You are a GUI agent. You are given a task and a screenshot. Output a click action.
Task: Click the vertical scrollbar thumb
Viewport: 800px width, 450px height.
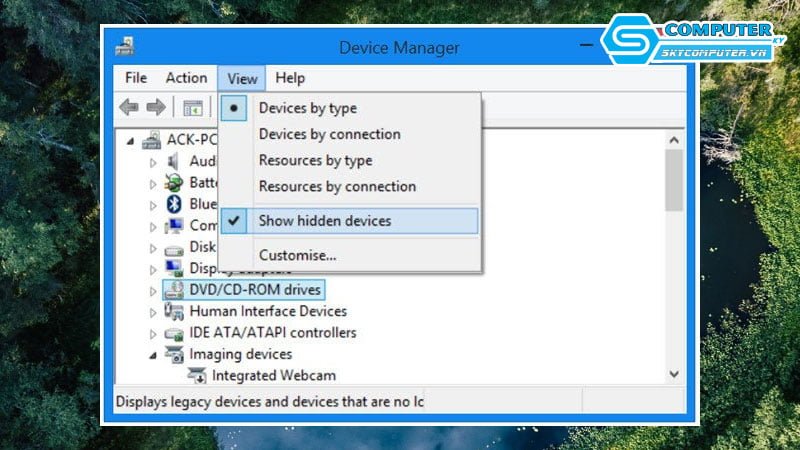(674, 180)
